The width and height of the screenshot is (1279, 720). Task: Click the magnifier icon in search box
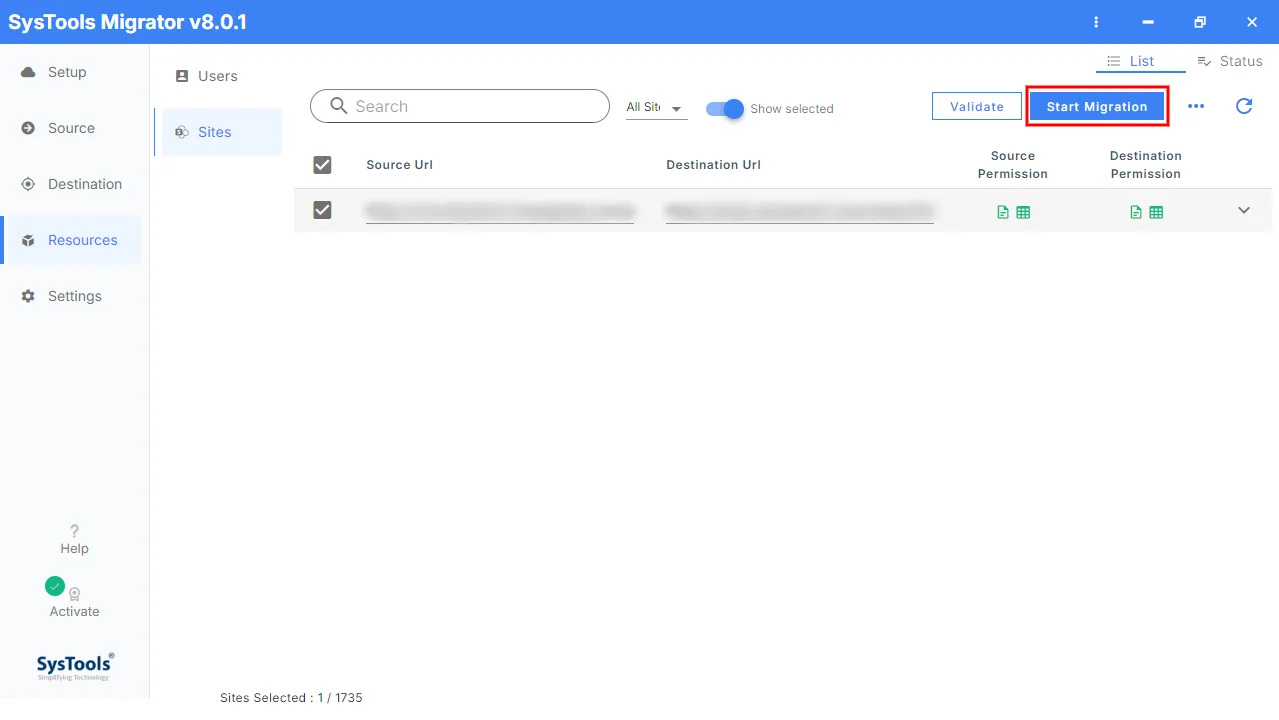pyautogui.click(x=339, y=106)
